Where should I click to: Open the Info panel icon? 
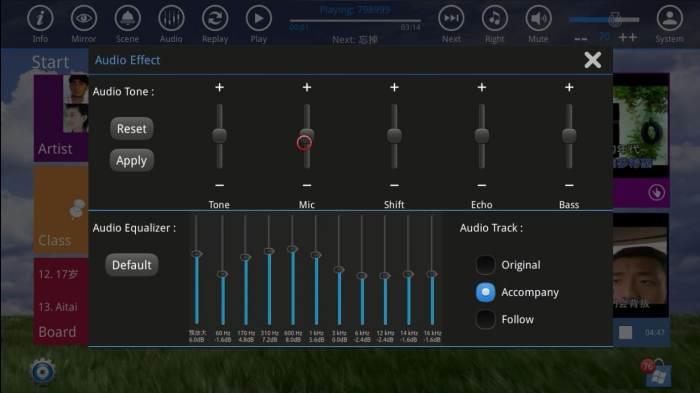tap(40, 19)
